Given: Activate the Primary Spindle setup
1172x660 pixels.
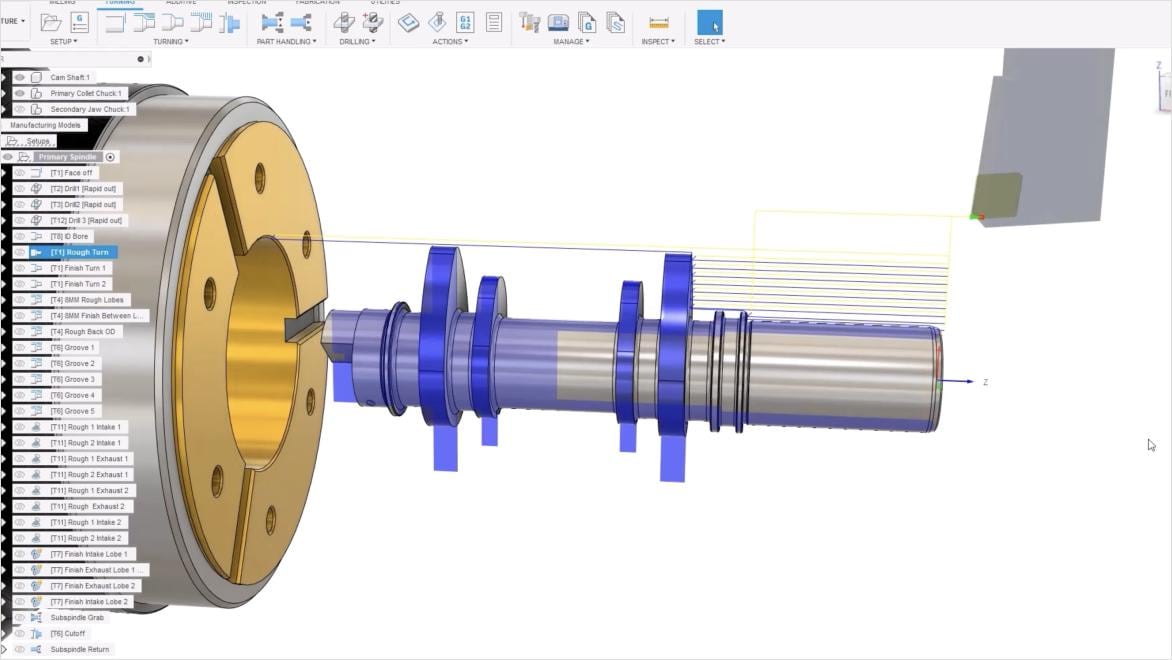Looking at the screenshot, I should [x=67, y=157].
